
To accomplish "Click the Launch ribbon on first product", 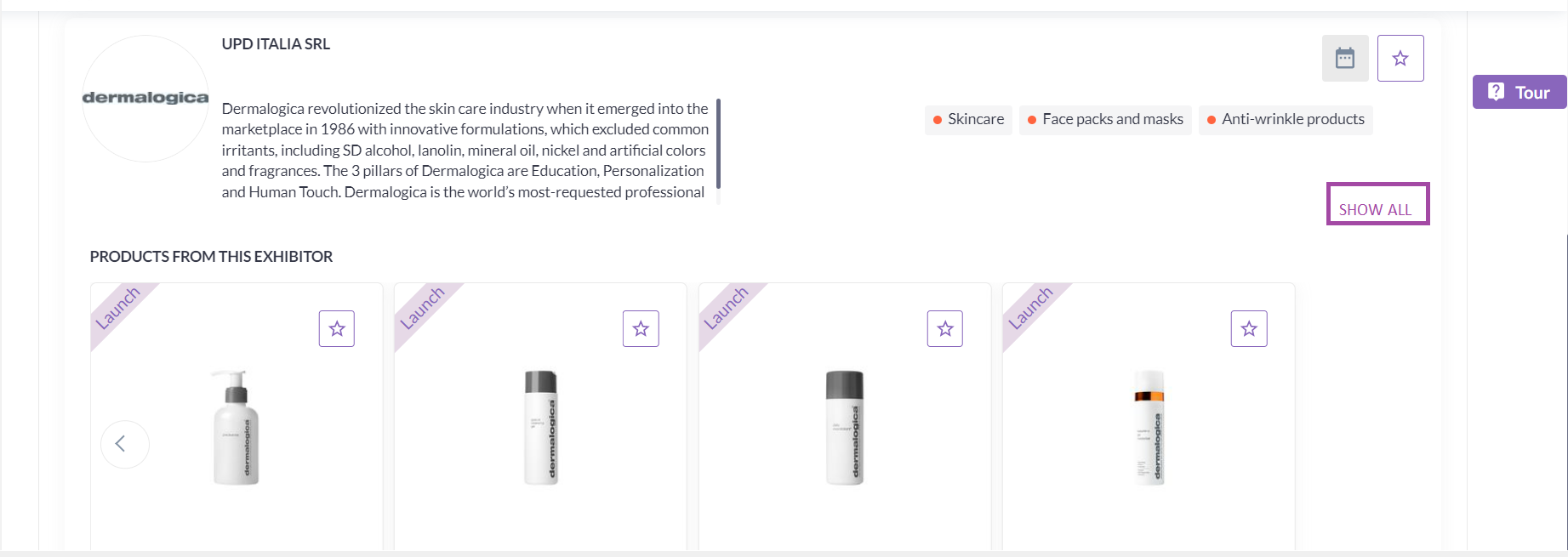I will click(x=118, y=308).
